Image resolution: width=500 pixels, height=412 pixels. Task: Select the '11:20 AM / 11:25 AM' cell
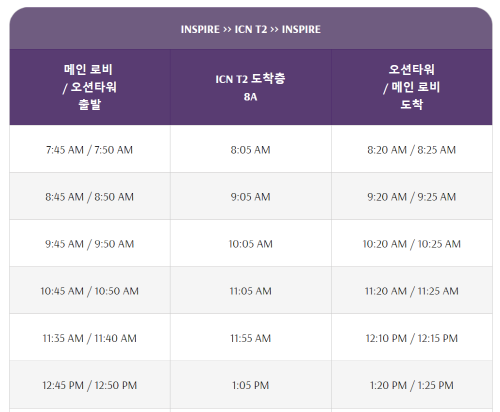412,290
